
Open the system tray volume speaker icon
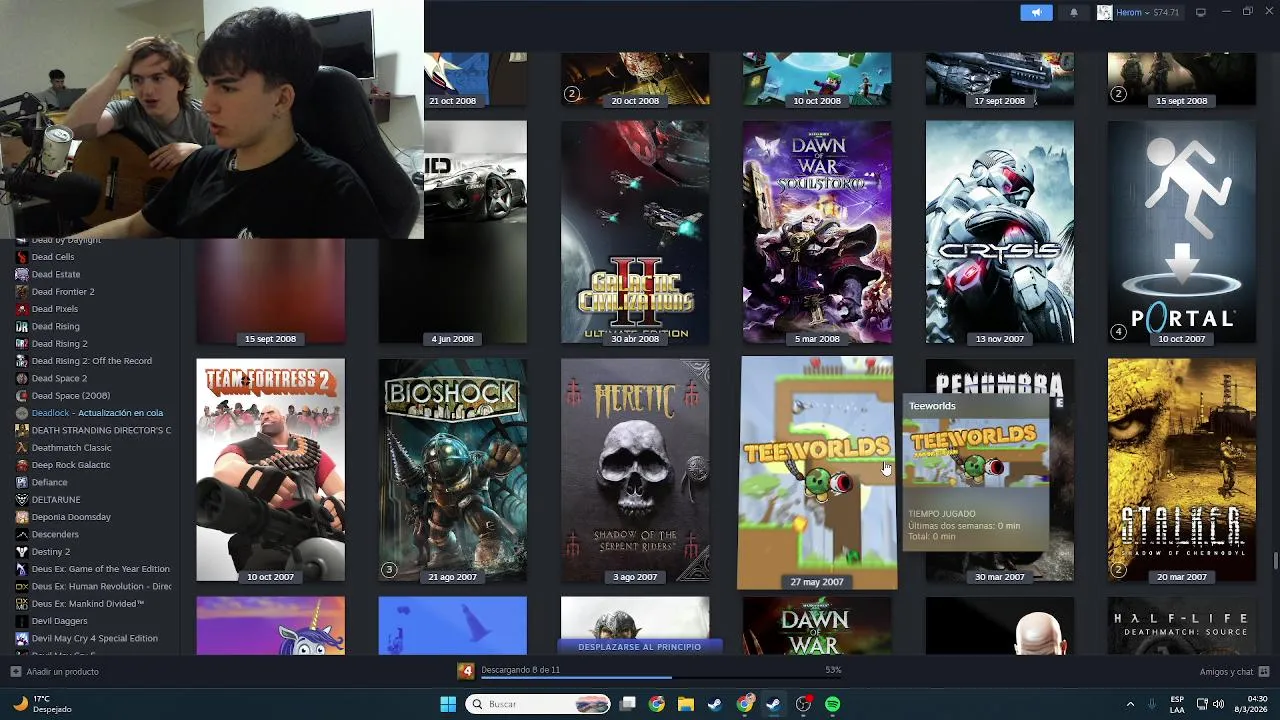tap(1218, 704)
